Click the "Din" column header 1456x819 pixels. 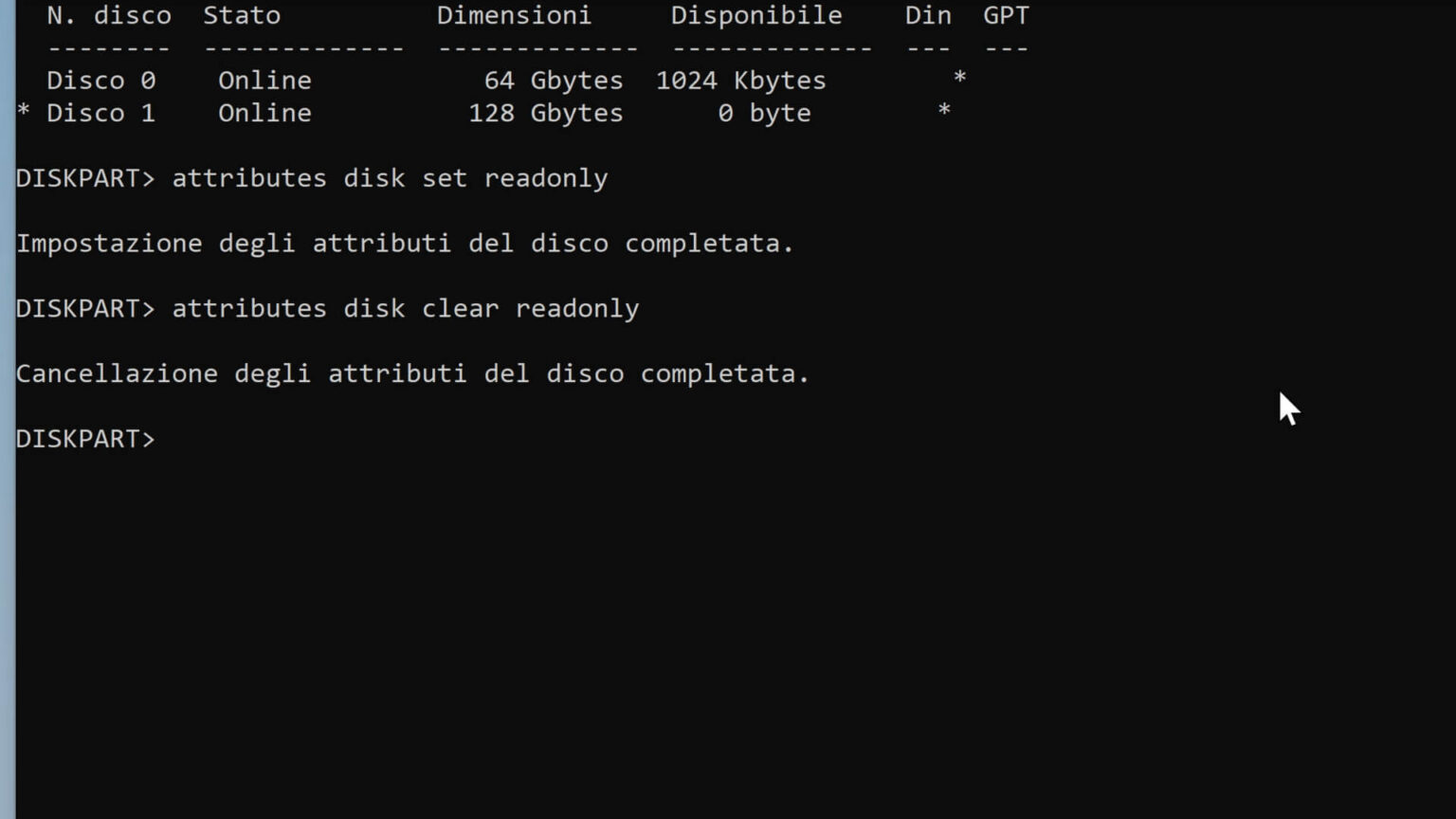[x=928, y=16]
